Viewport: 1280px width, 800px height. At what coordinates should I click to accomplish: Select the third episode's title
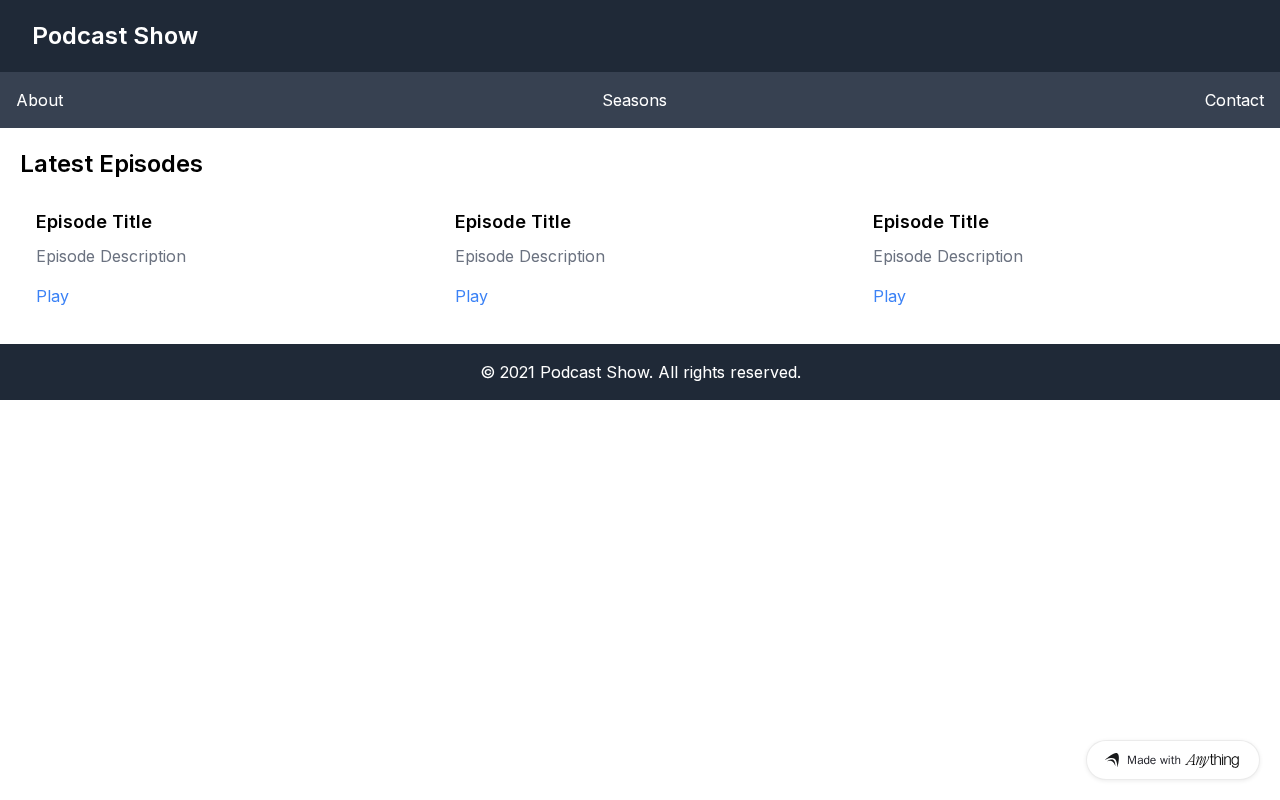click(x=931, y=222)
